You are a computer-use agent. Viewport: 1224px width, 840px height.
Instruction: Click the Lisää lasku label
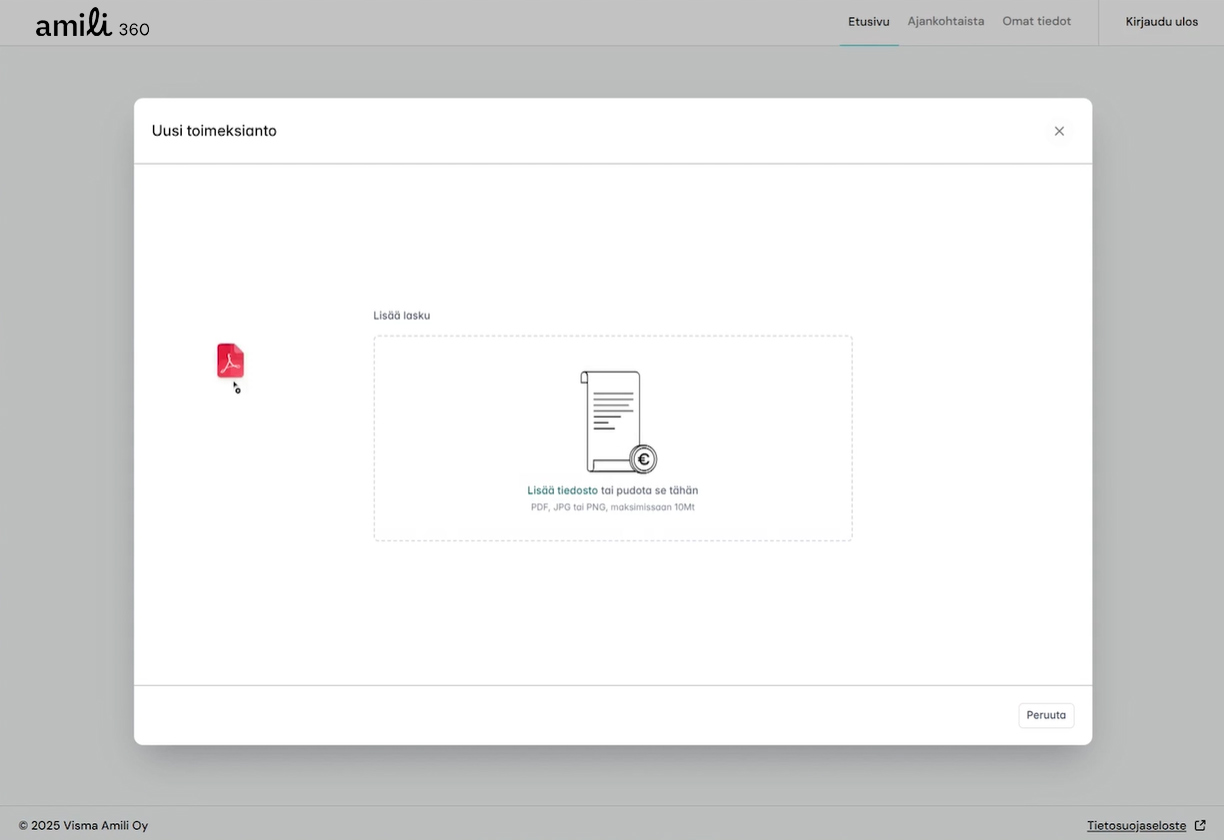(401, 316)
